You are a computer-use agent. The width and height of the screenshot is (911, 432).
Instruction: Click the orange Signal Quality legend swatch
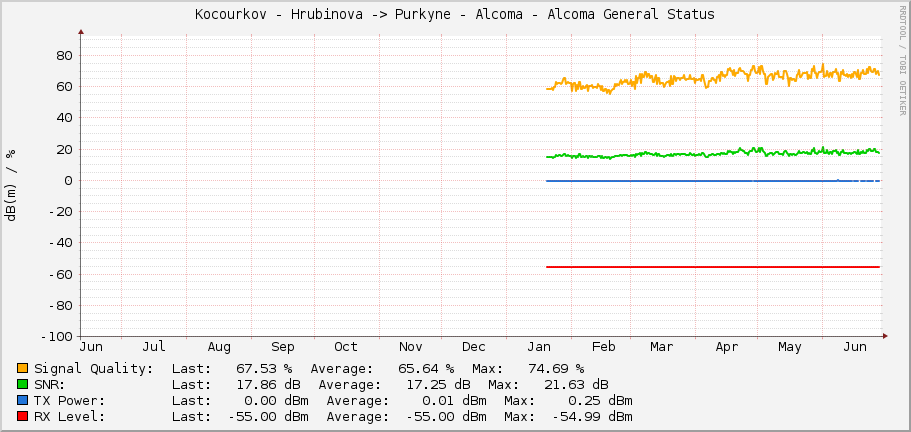click(x=23, y=368)
